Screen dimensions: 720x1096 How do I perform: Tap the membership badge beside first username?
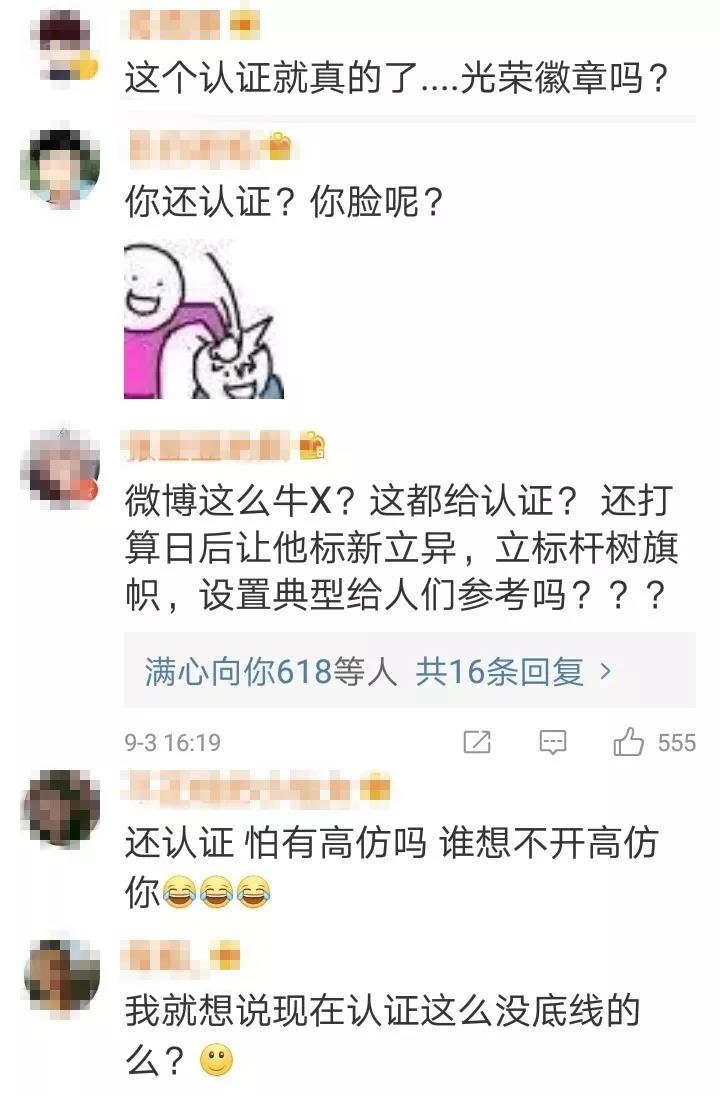tap(244, 26)
